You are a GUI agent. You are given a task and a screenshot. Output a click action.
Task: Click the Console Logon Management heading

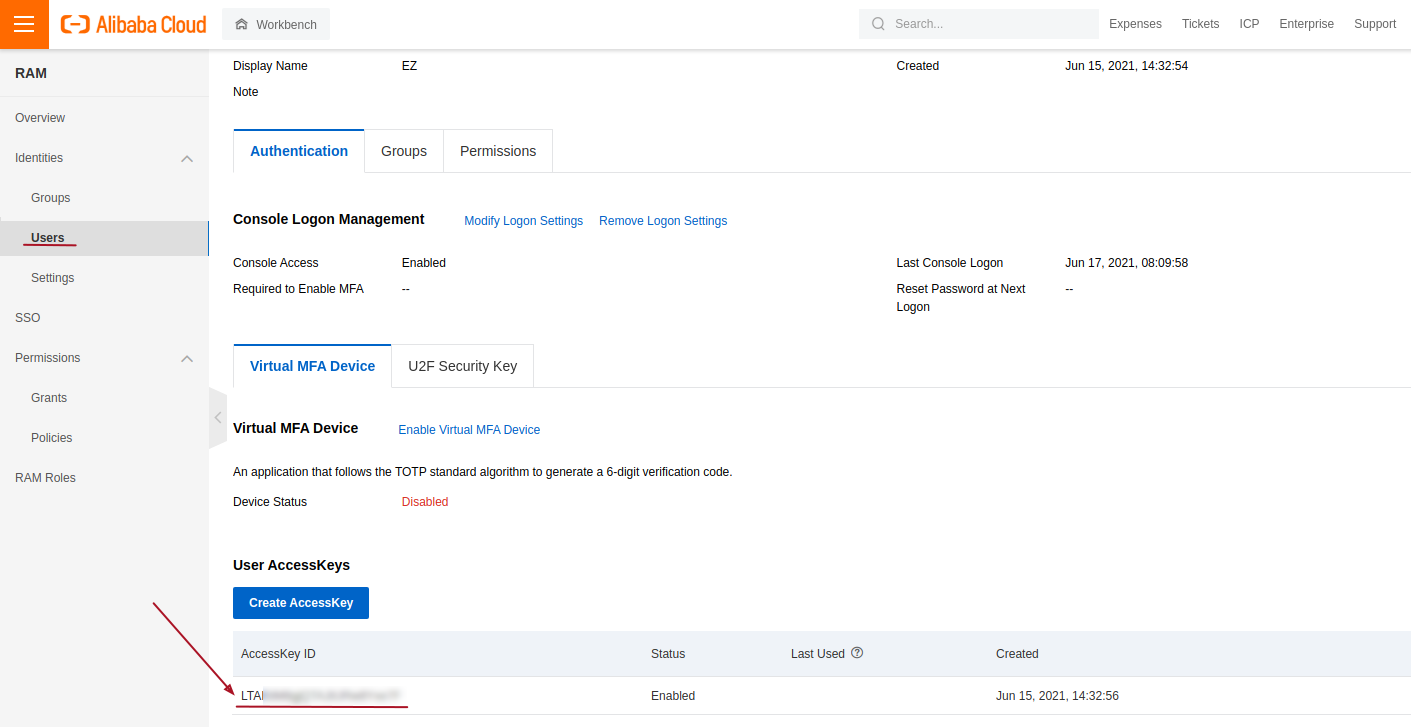click(329, 219)
